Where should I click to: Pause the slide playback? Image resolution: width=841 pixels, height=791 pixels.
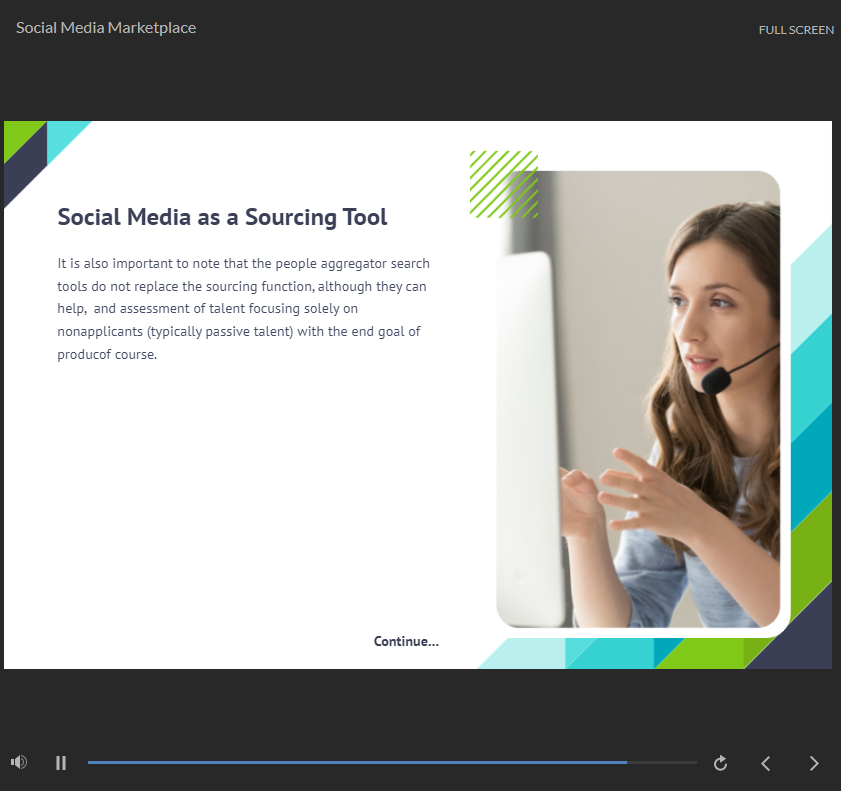61,763
